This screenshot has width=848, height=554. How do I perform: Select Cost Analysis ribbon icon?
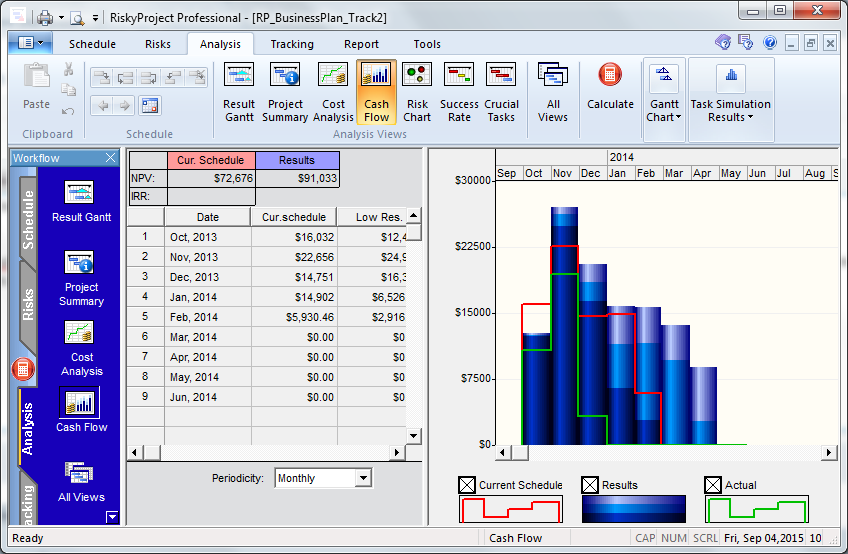tap(333, 93)
